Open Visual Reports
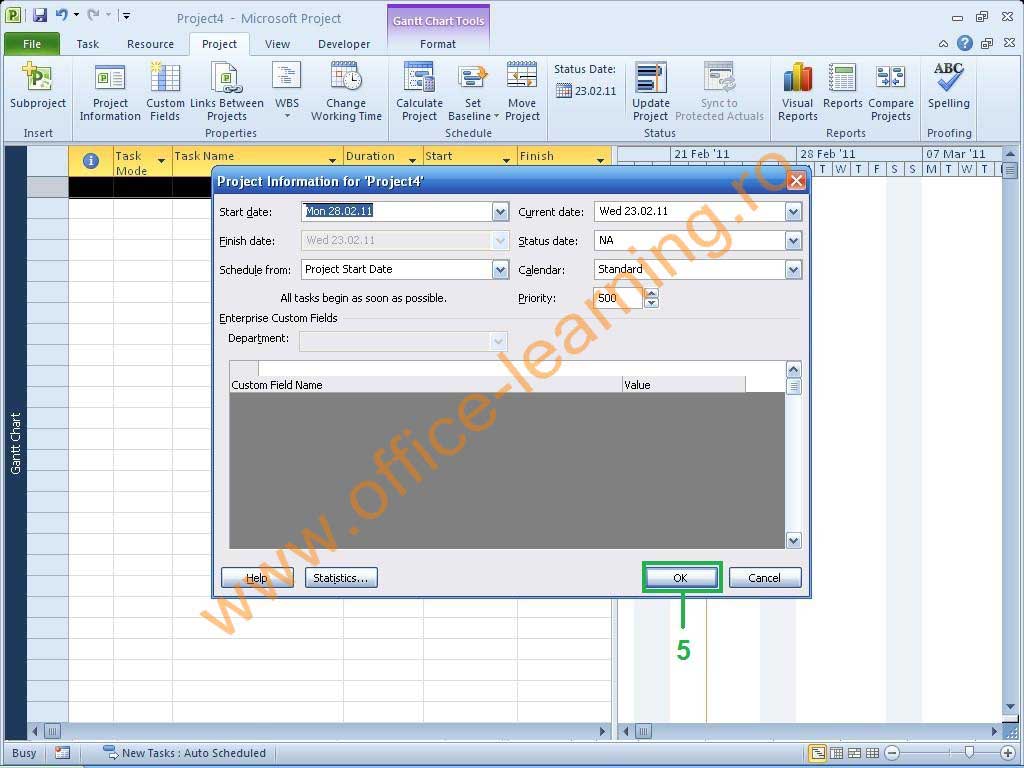Image resolution: width=1024 pixels, height=768 pixels. click(797, 91)
